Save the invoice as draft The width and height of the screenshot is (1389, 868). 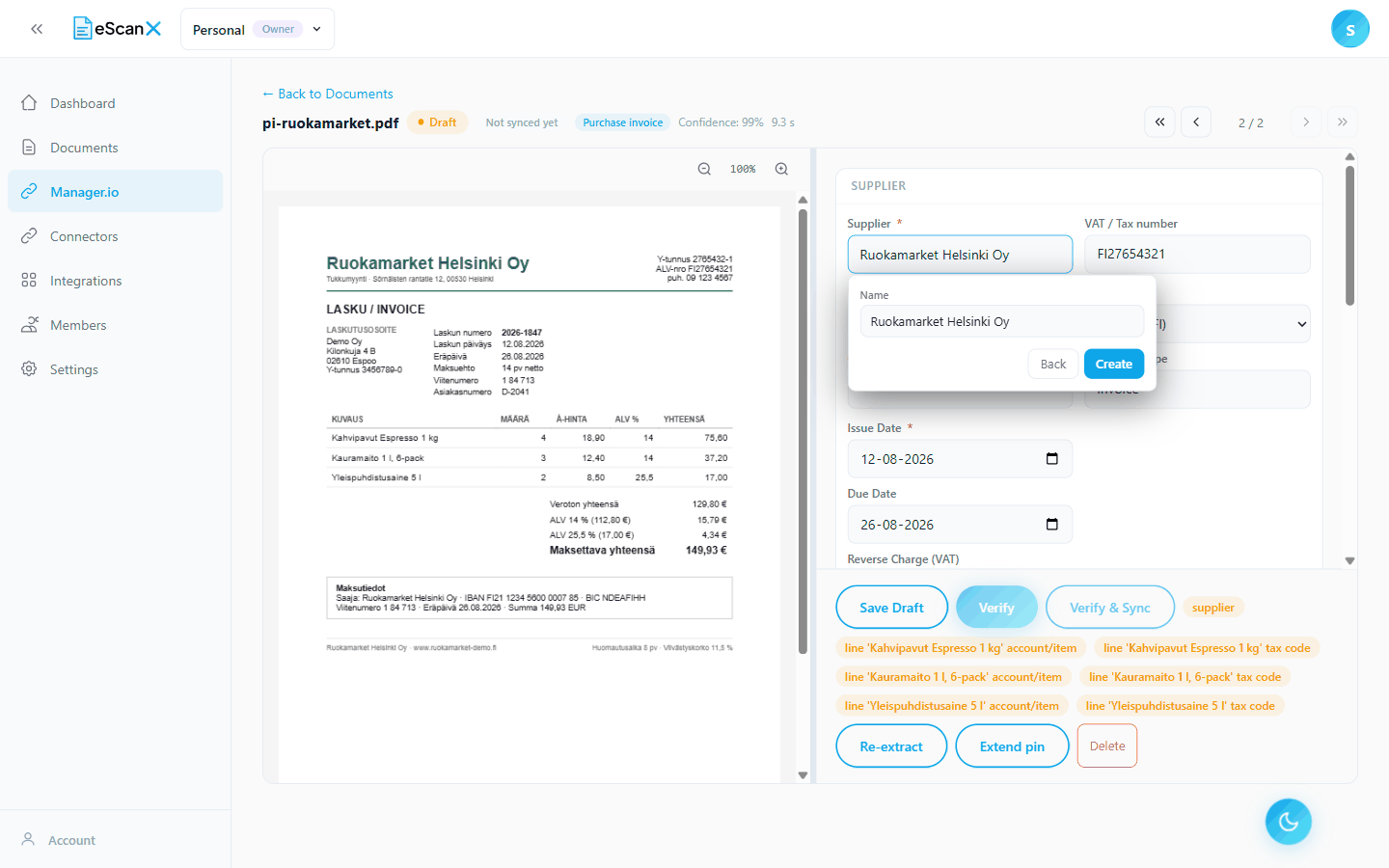click(x=891, y=608)
